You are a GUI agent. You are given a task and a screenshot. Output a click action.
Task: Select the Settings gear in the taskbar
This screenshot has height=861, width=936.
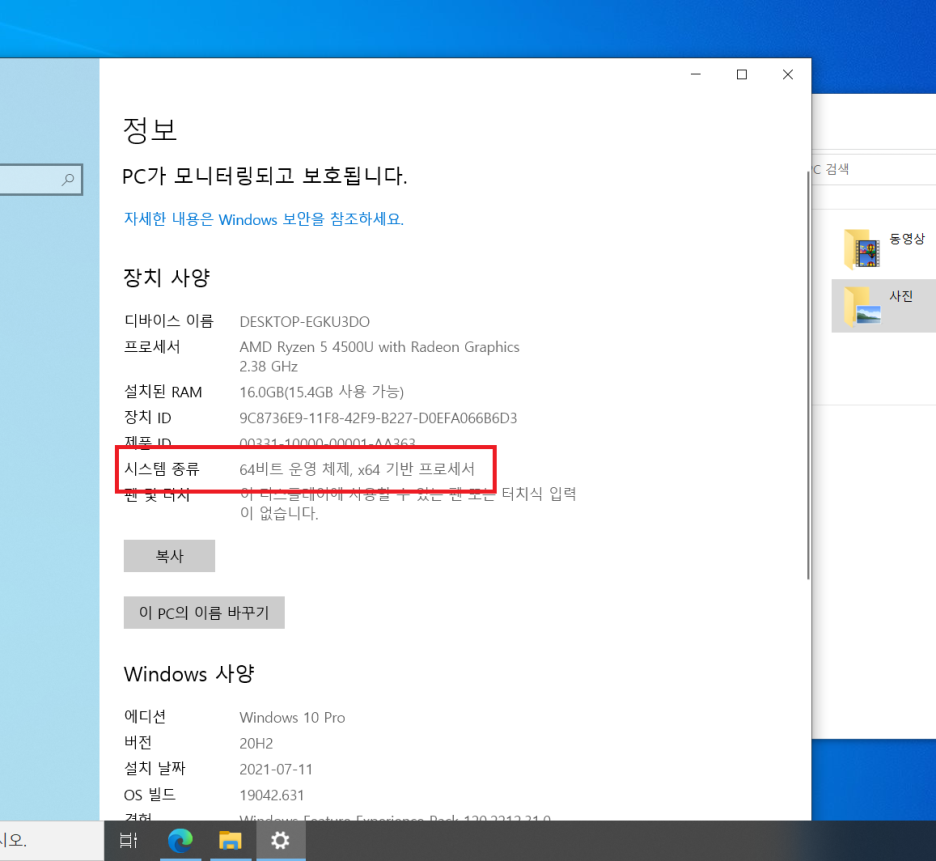(280, 841)
